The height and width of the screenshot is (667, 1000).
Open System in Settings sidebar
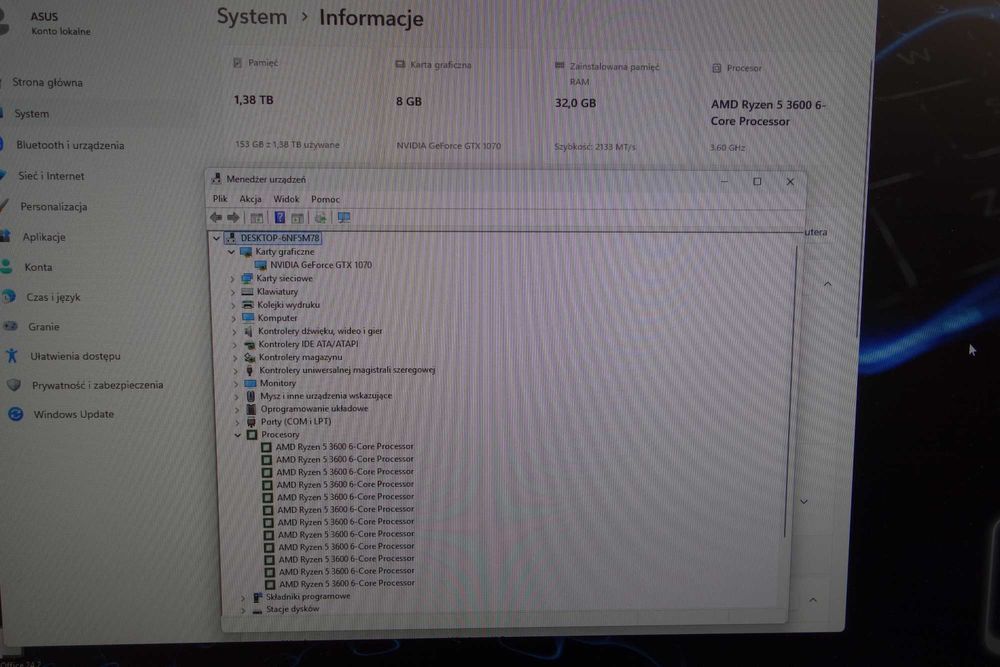click(x=31, y=114)
